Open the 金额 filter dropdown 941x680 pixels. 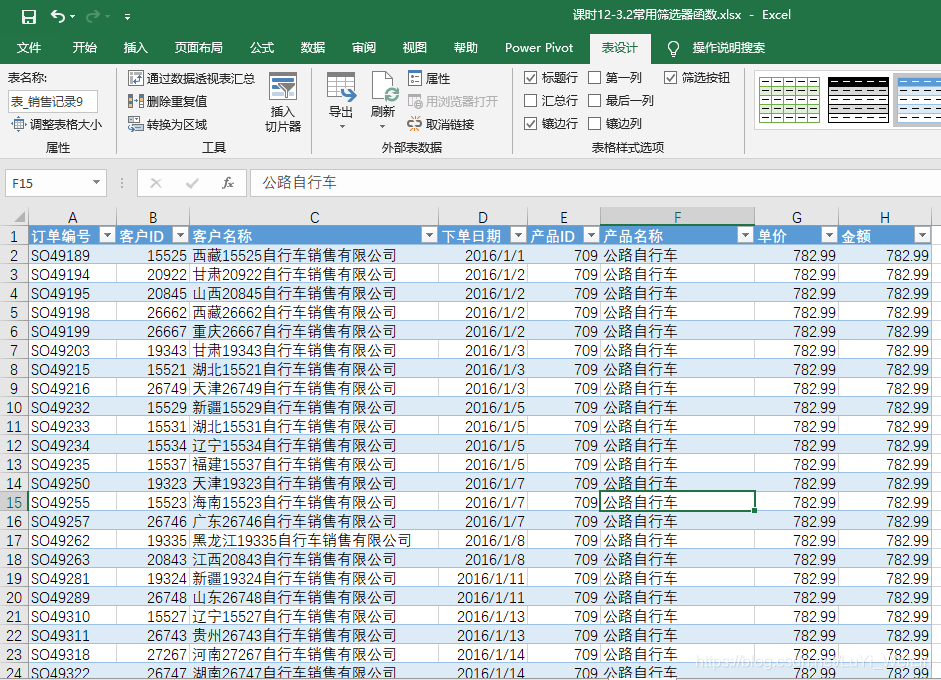tap(922, 235)
